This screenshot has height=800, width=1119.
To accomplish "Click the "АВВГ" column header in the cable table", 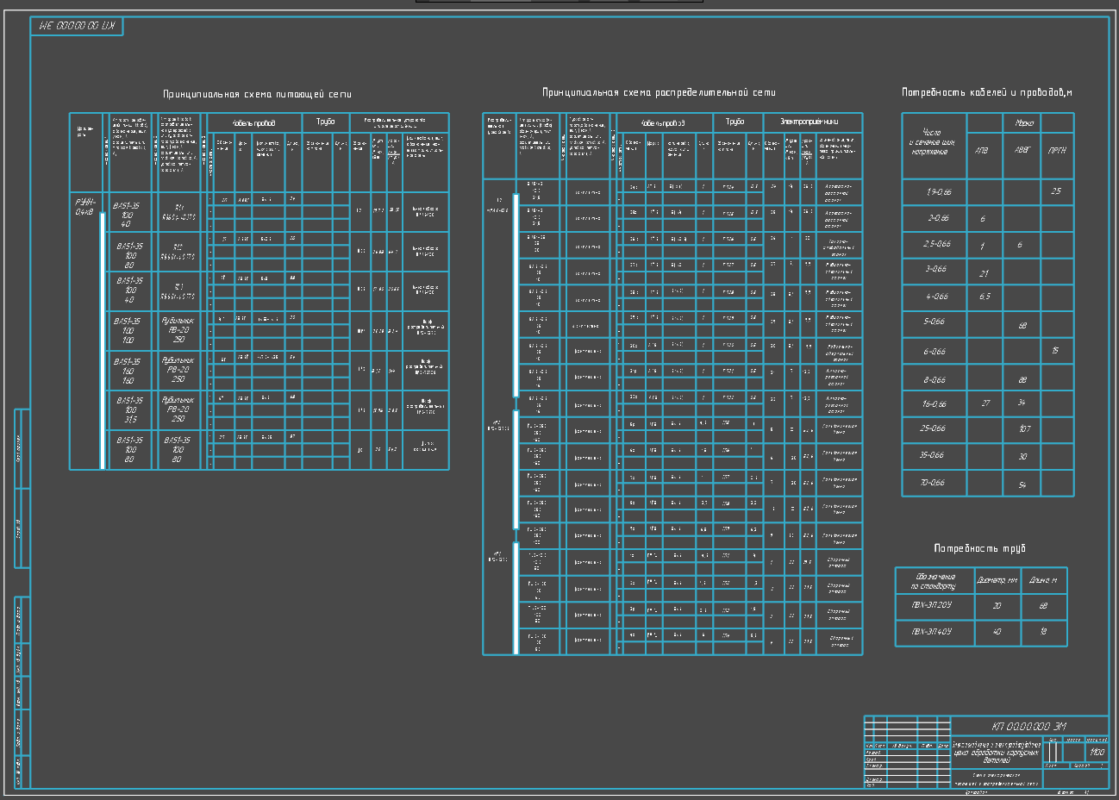I will [x=1022, y=150].
